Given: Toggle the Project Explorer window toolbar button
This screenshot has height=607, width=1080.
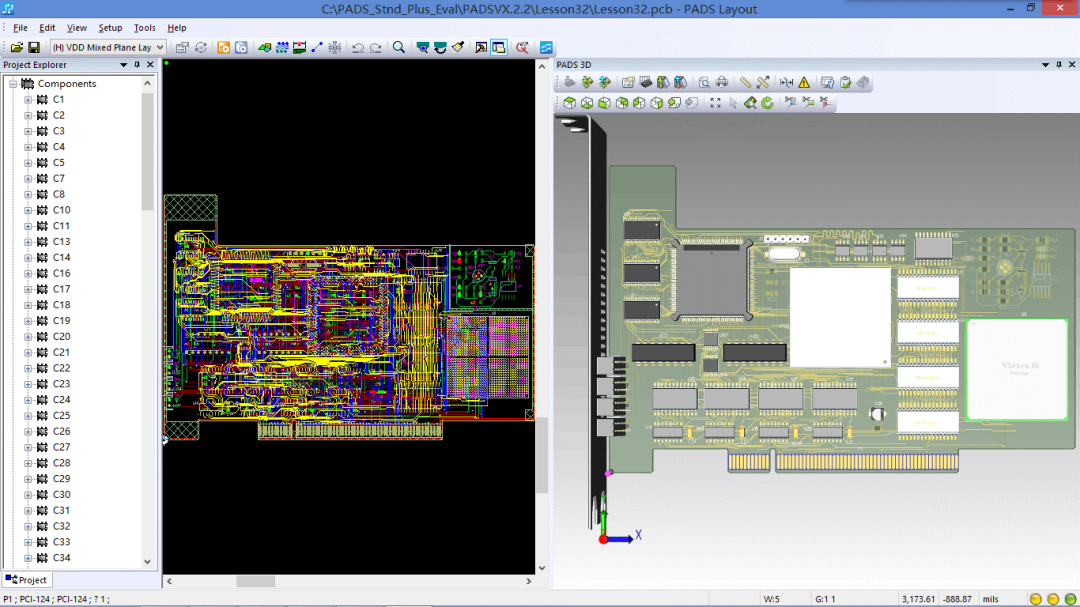Looking at the screenshot, I should click(498, 47).
